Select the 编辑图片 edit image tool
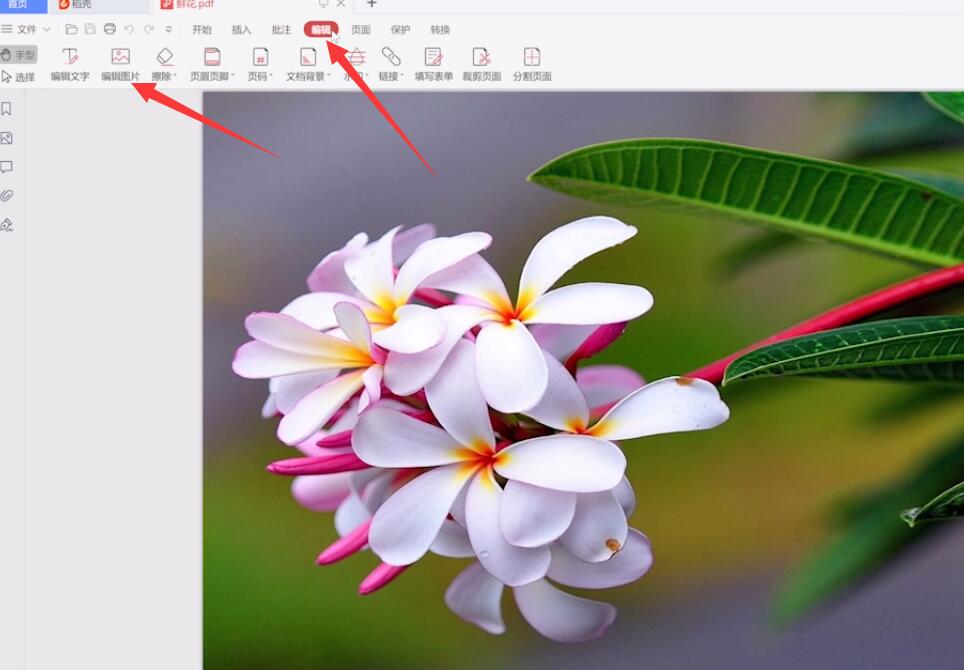This screenshot has width=964, height=670. click(120, 65)
